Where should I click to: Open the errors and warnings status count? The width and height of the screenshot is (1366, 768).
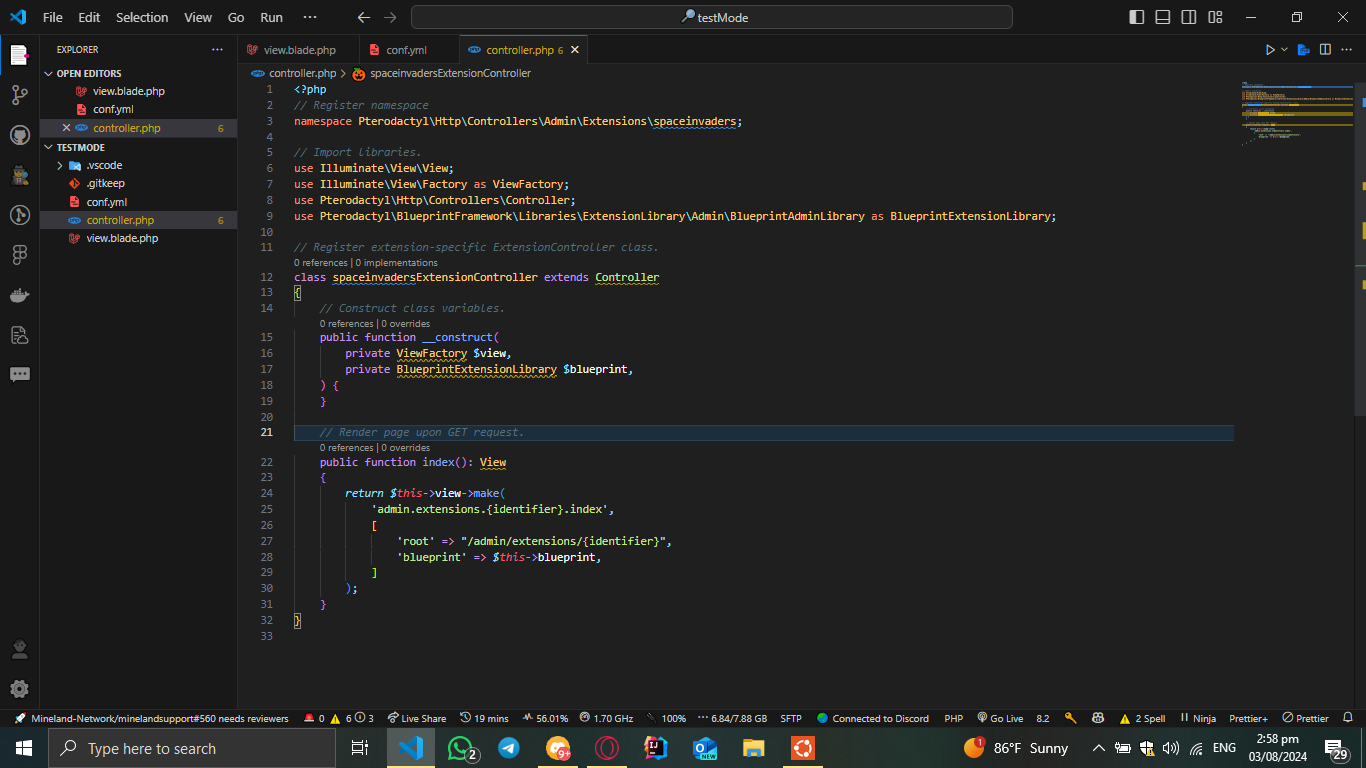[339, 718]
